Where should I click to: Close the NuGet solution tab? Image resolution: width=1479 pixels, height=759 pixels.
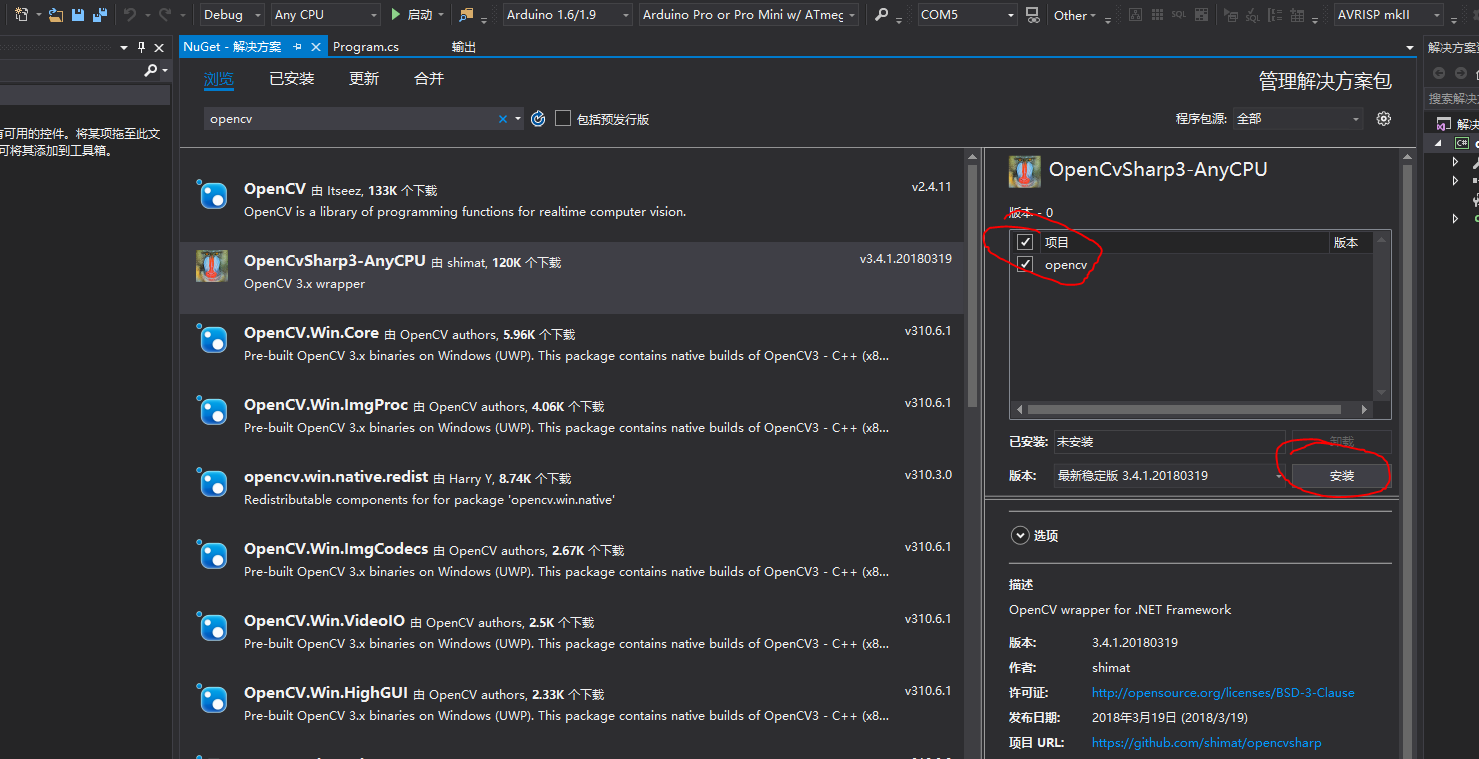(316, 47)
